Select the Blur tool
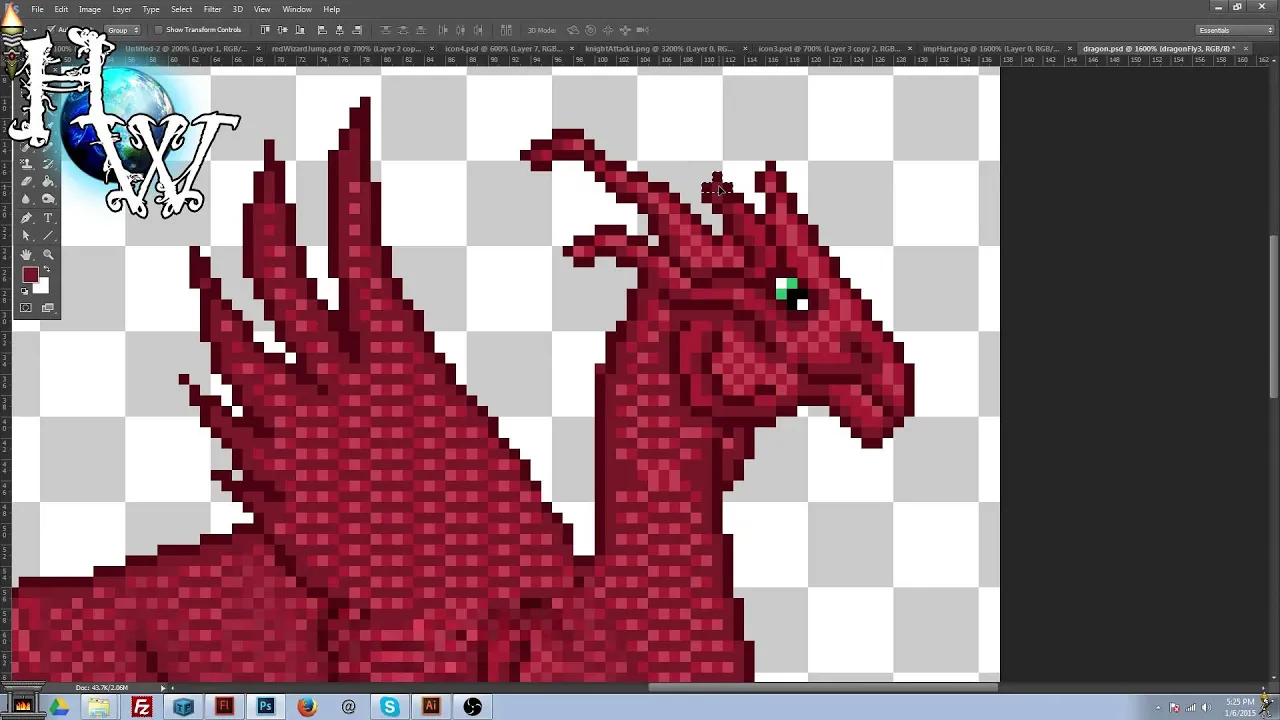 coord(26,199)
